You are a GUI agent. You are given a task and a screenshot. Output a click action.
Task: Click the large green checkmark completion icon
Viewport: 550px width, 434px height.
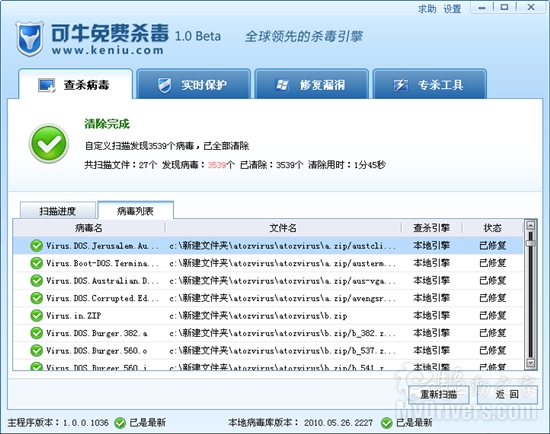coord(49,143)
